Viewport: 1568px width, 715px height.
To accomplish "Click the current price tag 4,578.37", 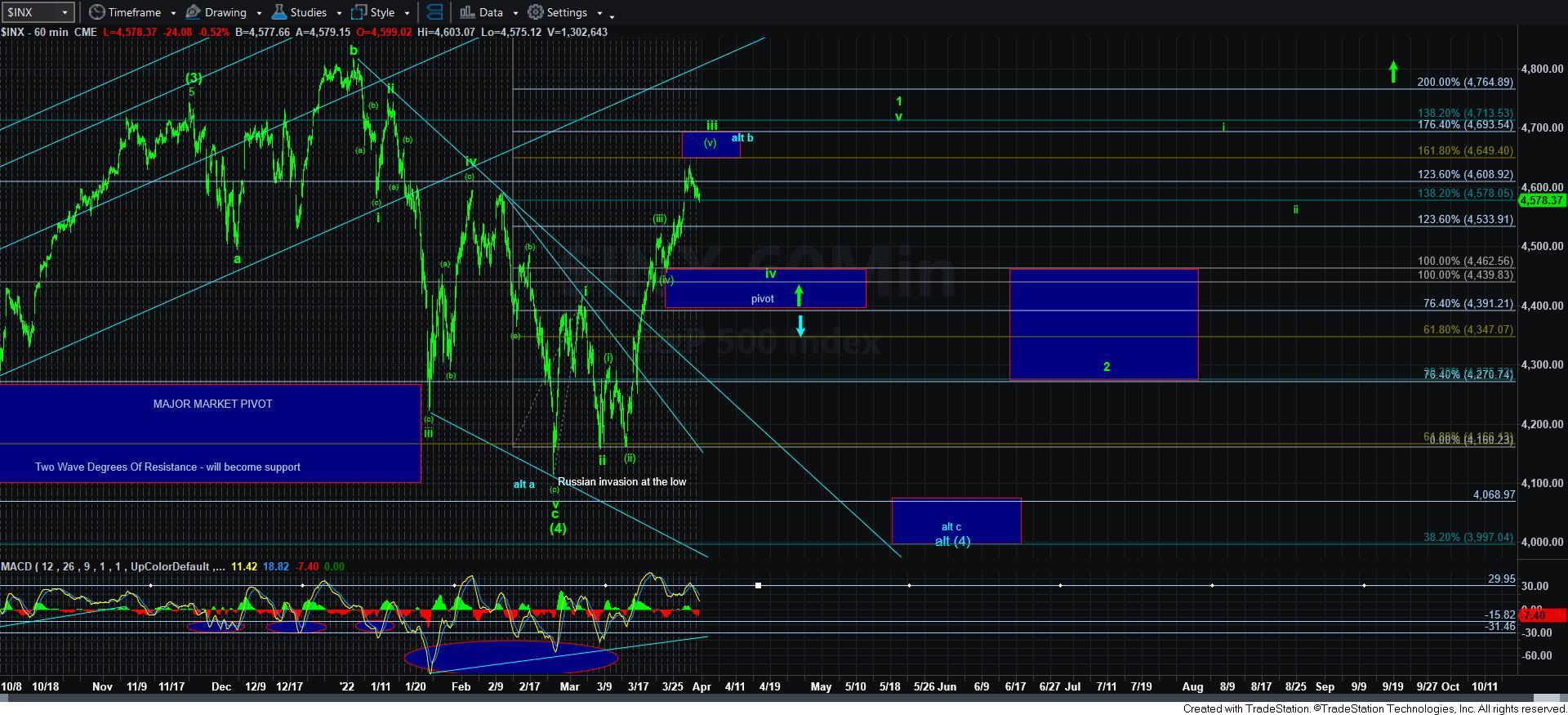I will [1542, 200].
